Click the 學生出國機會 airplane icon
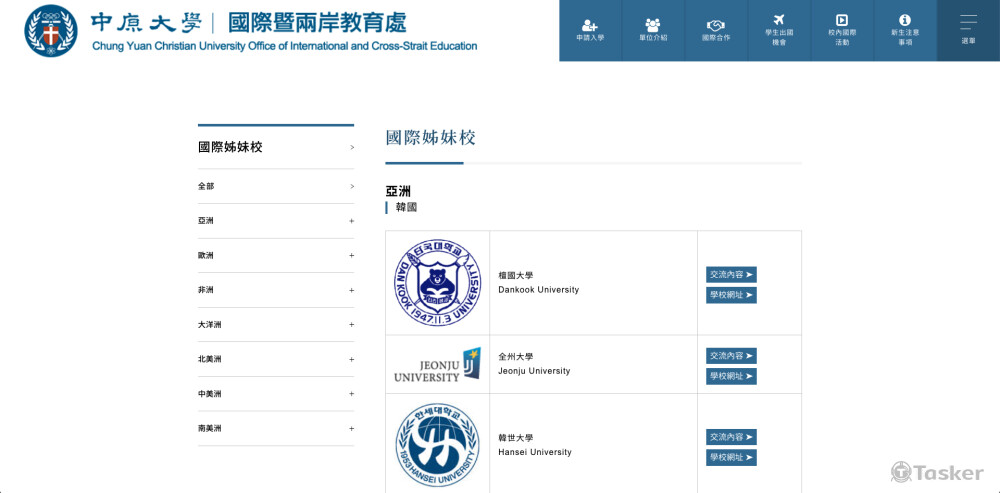The width and height of the screenshot is (1000, 493). [778, 21]
